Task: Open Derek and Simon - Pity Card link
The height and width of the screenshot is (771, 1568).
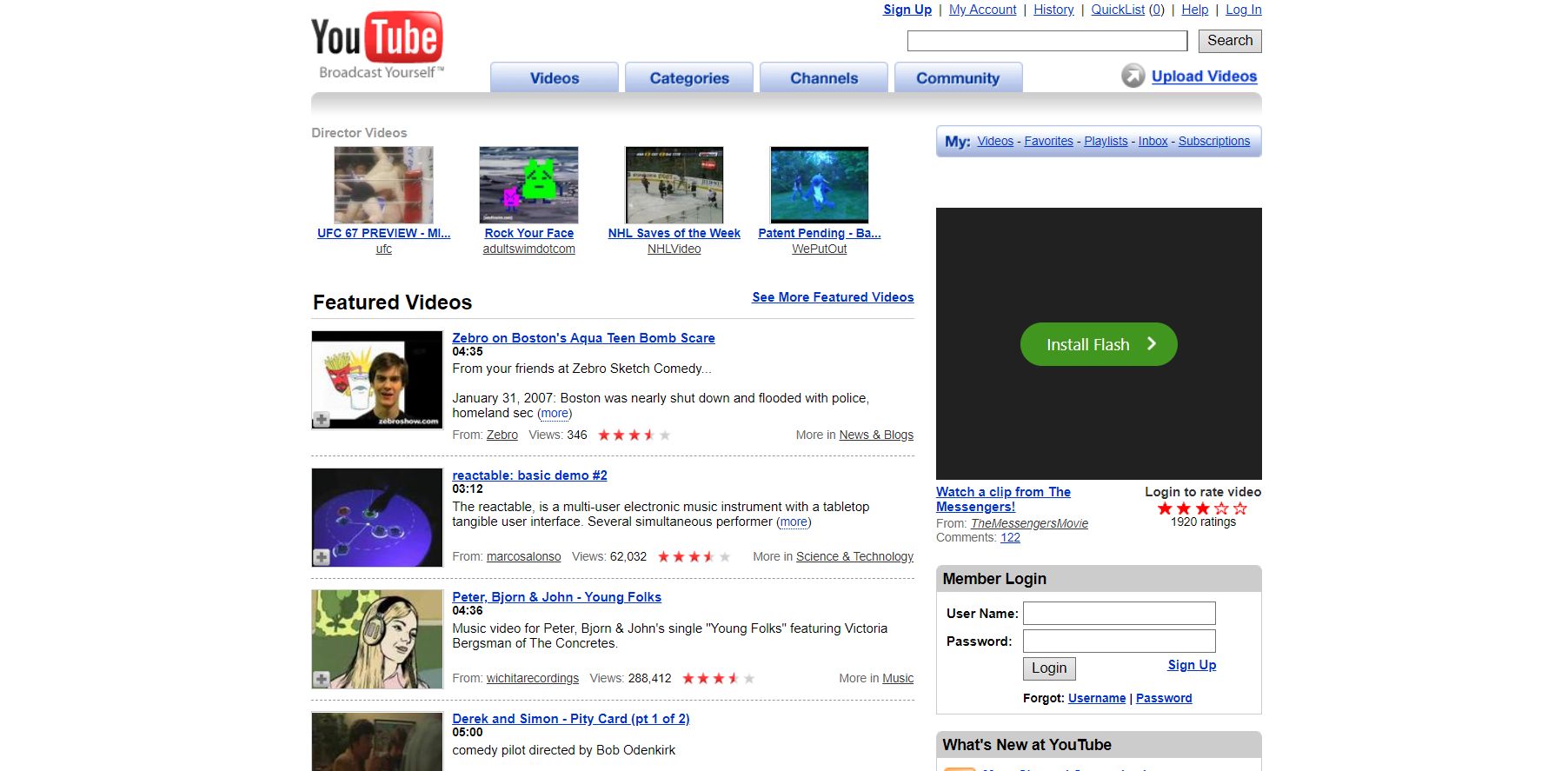Action: tap(571, 719)
